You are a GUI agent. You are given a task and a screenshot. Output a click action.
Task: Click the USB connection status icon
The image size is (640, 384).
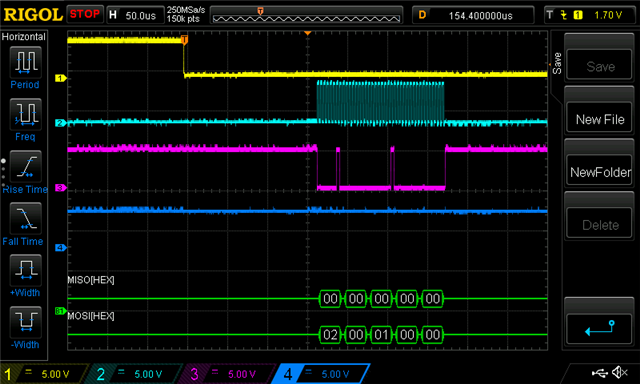click(x=599, y=373)
